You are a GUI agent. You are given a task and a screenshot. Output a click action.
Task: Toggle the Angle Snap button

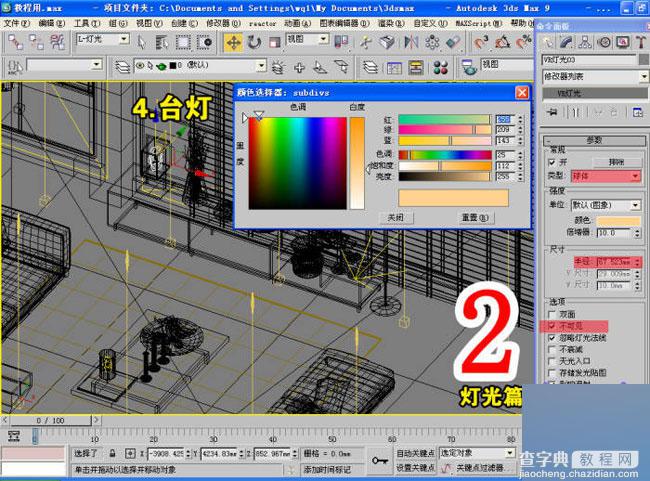click(502, 42)
